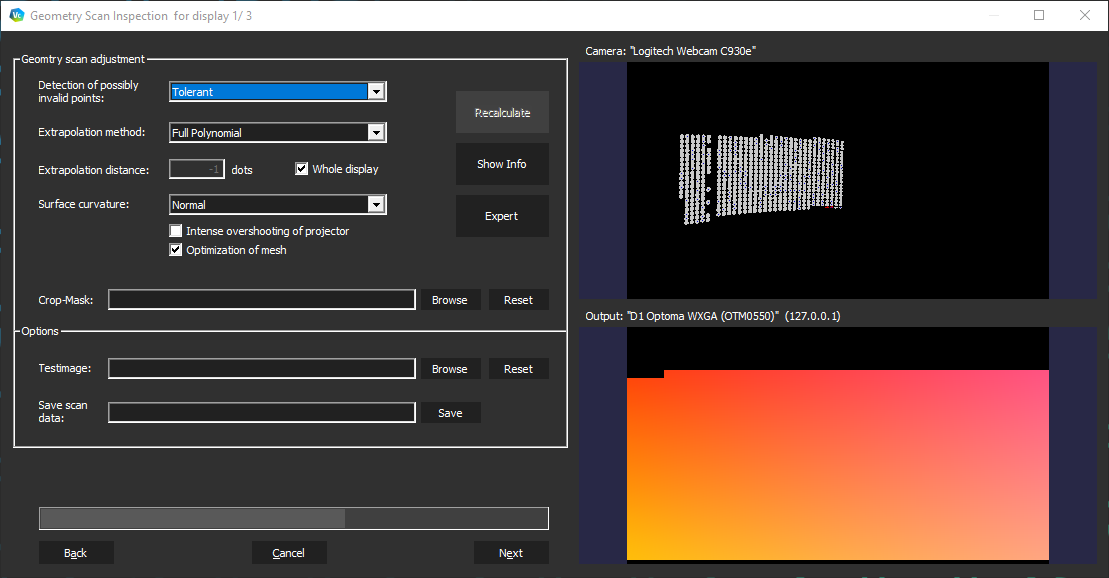Enable Intense overshooting of projector
The width and height of the screenshot is (1109, 578).
pos(176,230)
